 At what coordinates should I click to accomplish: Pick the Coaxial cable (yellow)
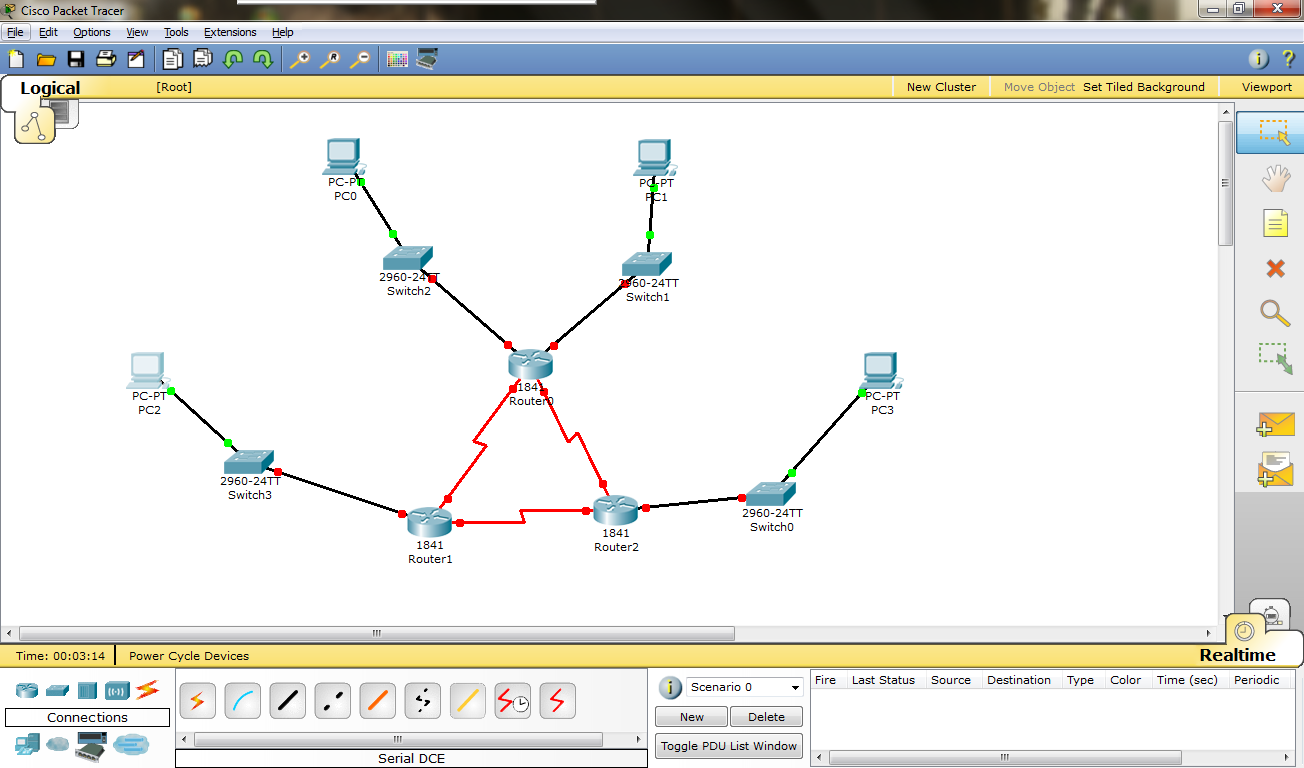[467, 701]
